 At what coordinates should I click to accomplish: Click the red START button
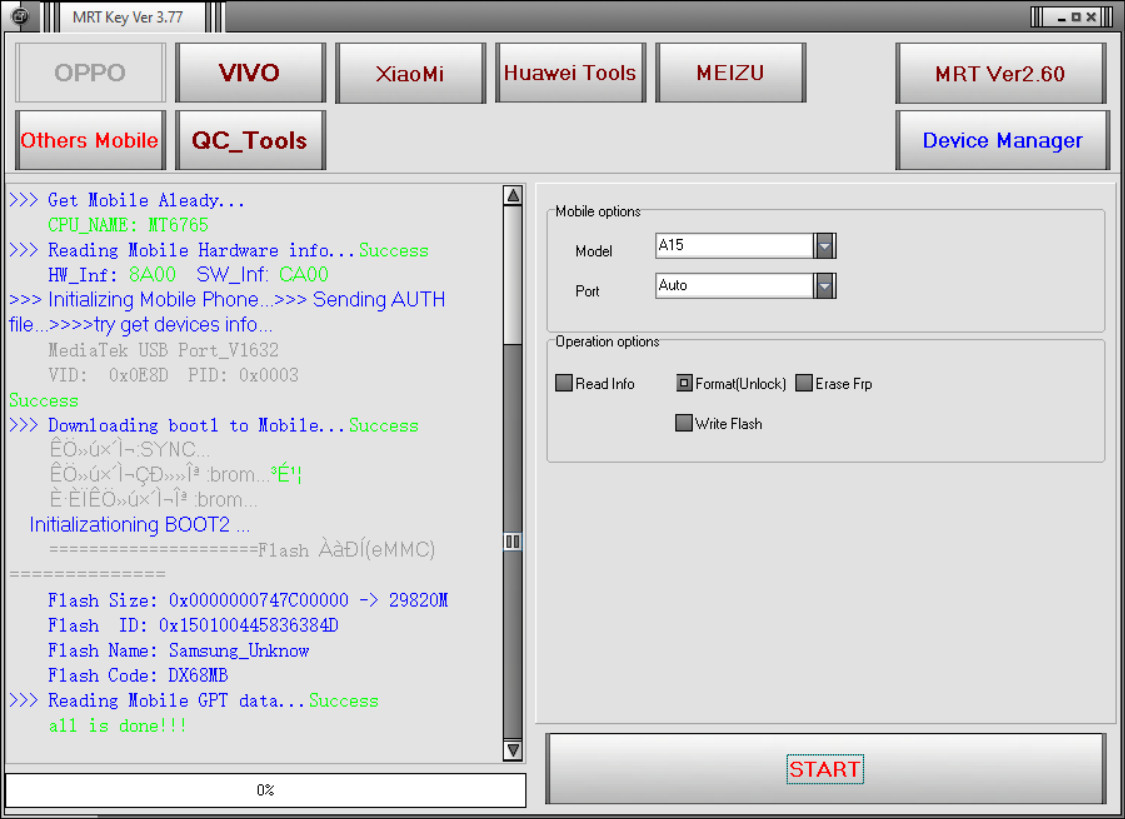coord(825,769)
